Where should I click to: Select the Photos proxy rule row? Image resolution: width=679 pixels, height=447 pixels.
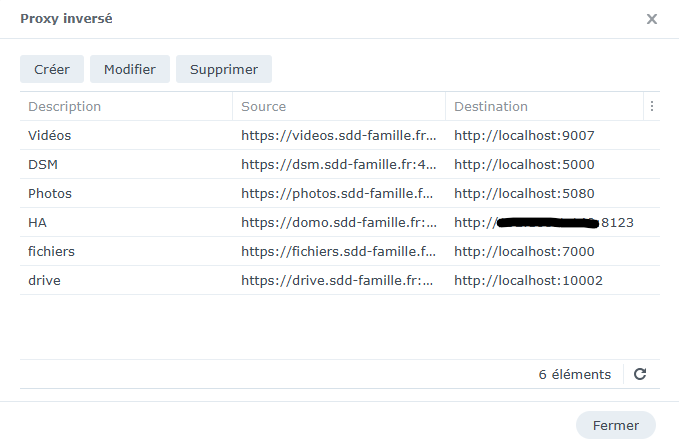click(x=50, y=193)
